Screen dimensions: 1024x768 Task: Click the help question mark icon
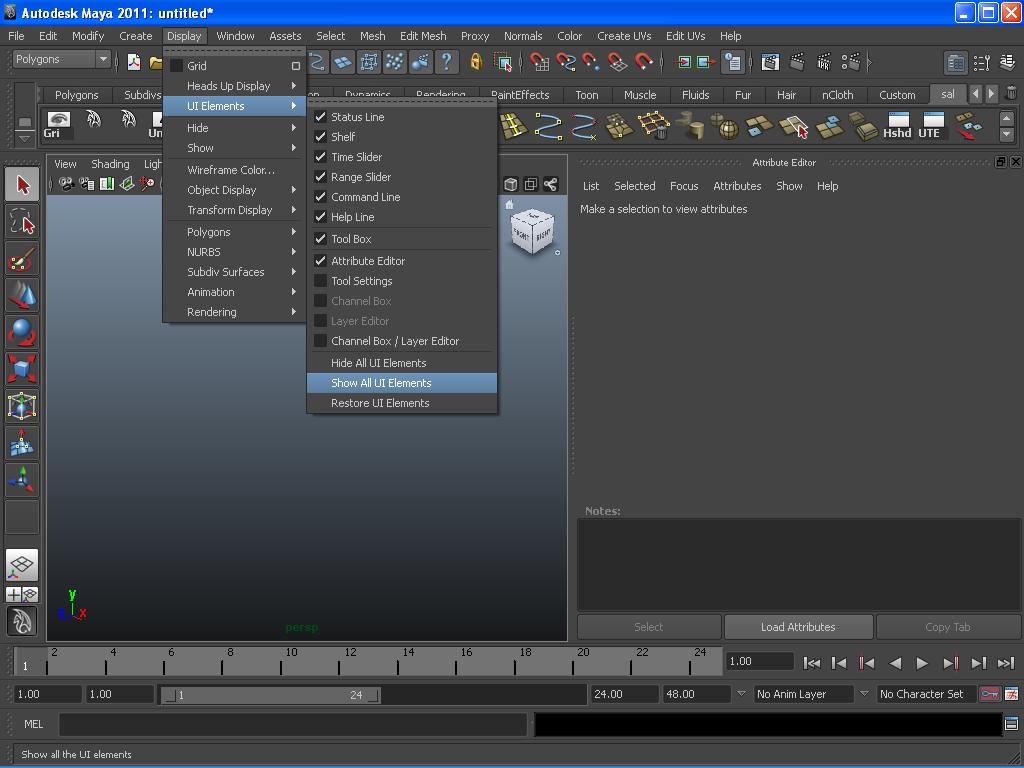[447, 61]
